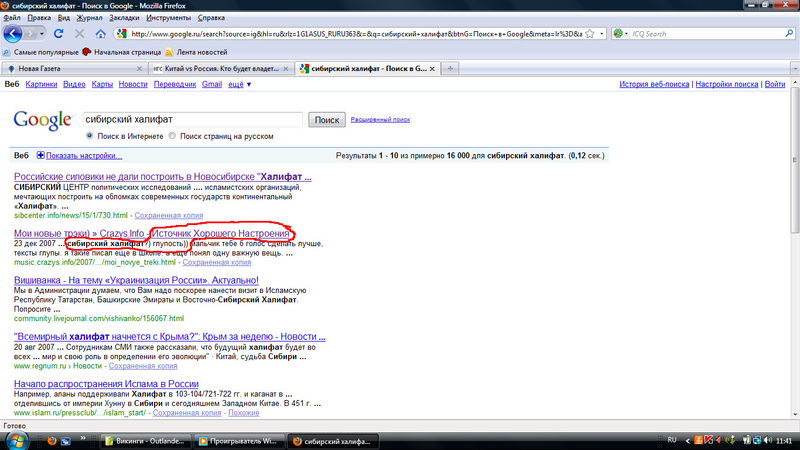Click the vertical page scrollbar thumb
The image size is (800, 450).
(x=795, y=160)
